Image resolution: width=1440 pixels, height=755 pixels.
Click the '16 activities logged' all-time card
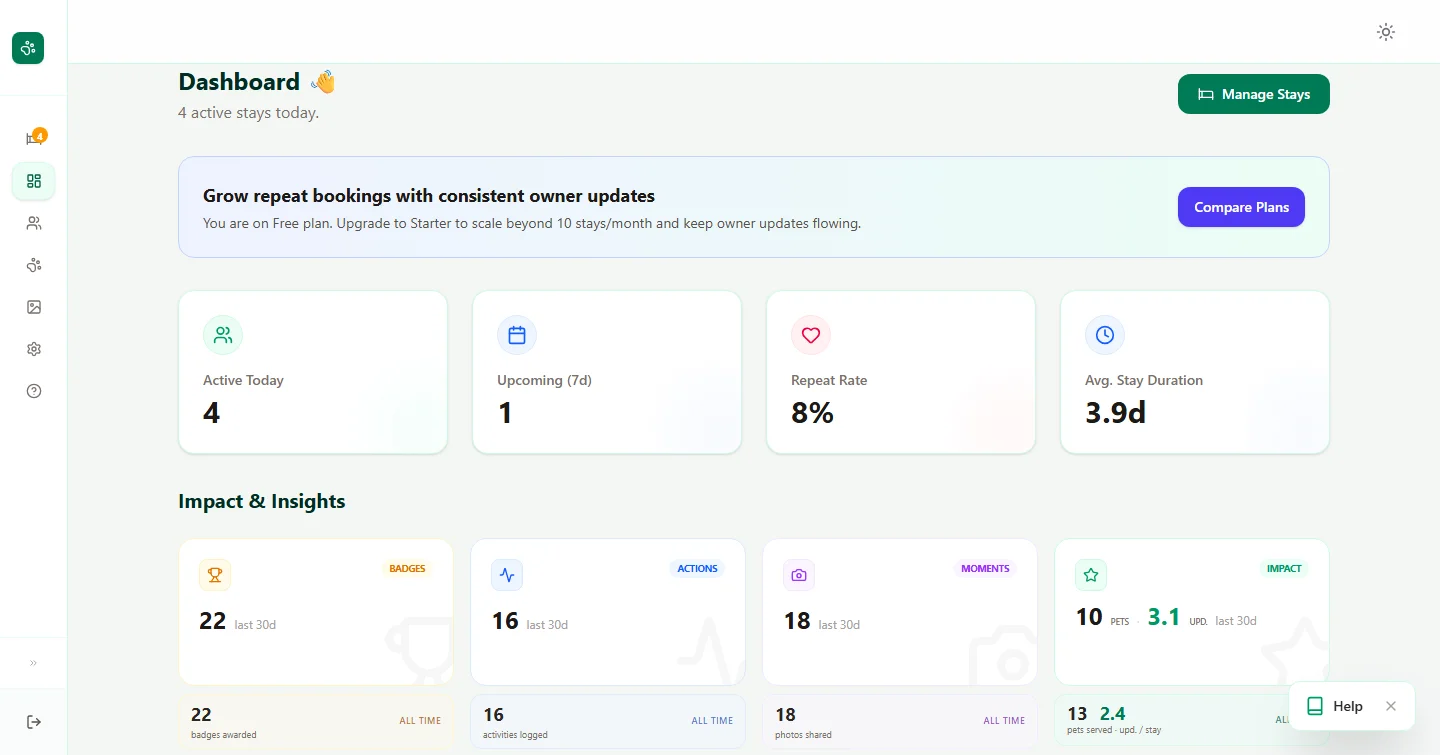608,722
